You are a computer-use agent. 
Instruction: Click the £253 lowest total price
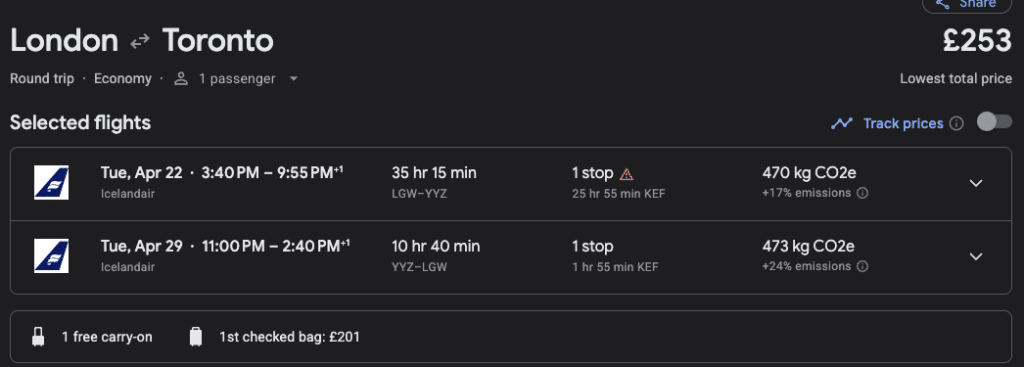click(977, 41)
